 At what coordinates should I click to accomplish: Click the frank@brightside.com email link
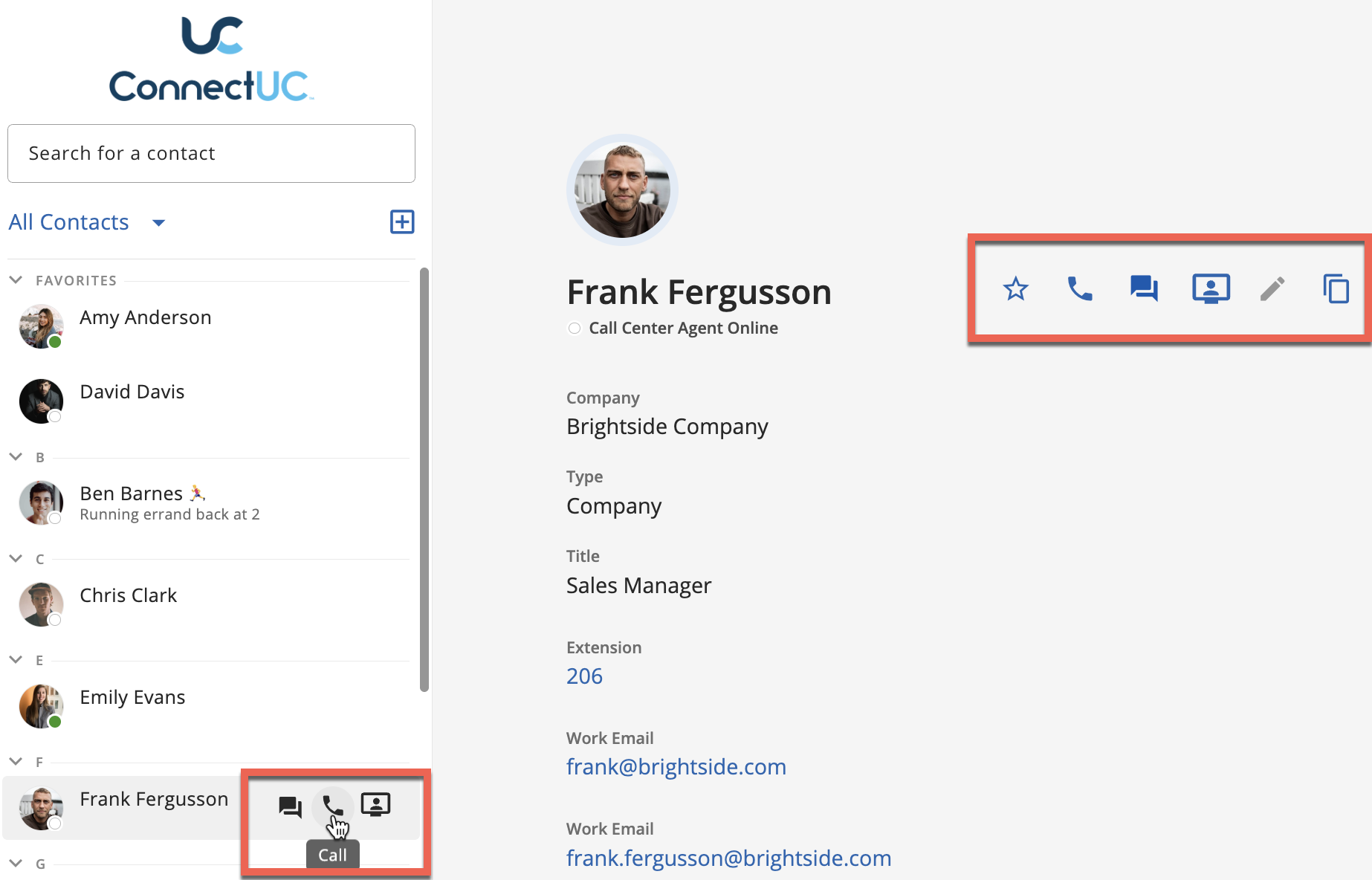676,767
